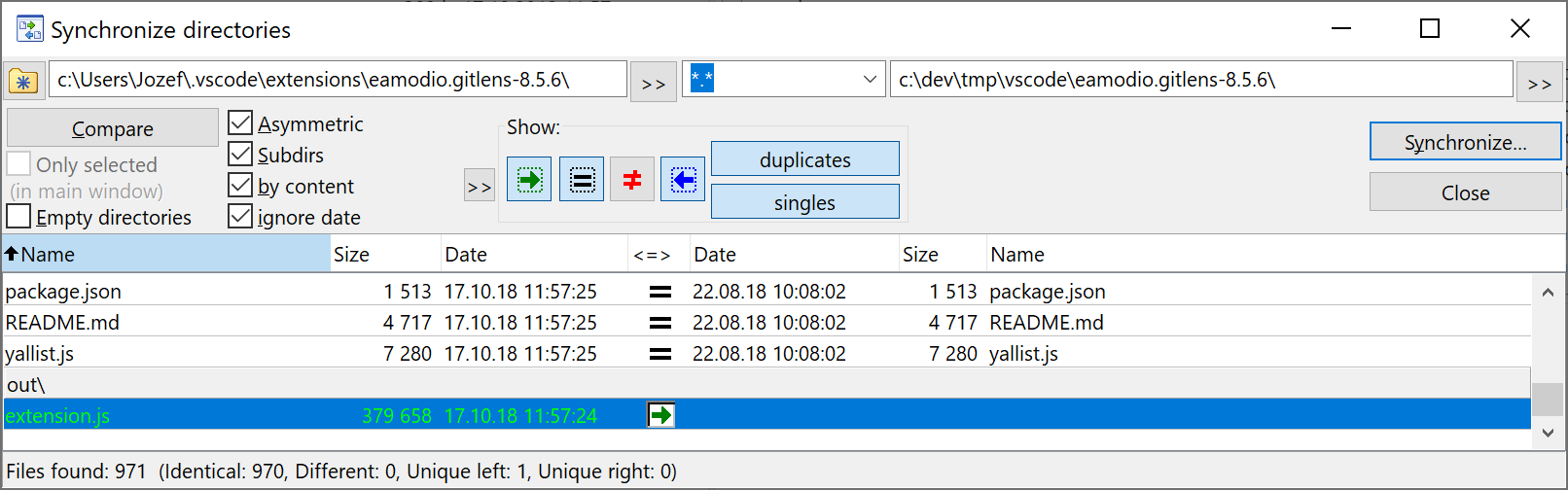Click the Synchronize directories title icon
Image resolution: width=1568 pixels, height=490 pixels.
click(30, 29)
